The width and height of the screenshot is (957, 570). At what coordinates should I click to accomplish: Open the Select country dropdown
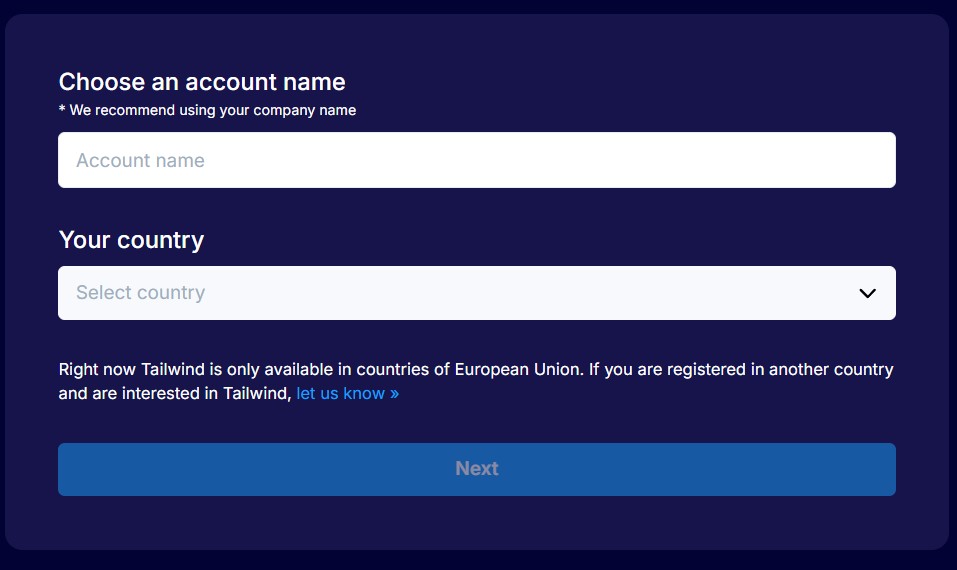point(476,293)
